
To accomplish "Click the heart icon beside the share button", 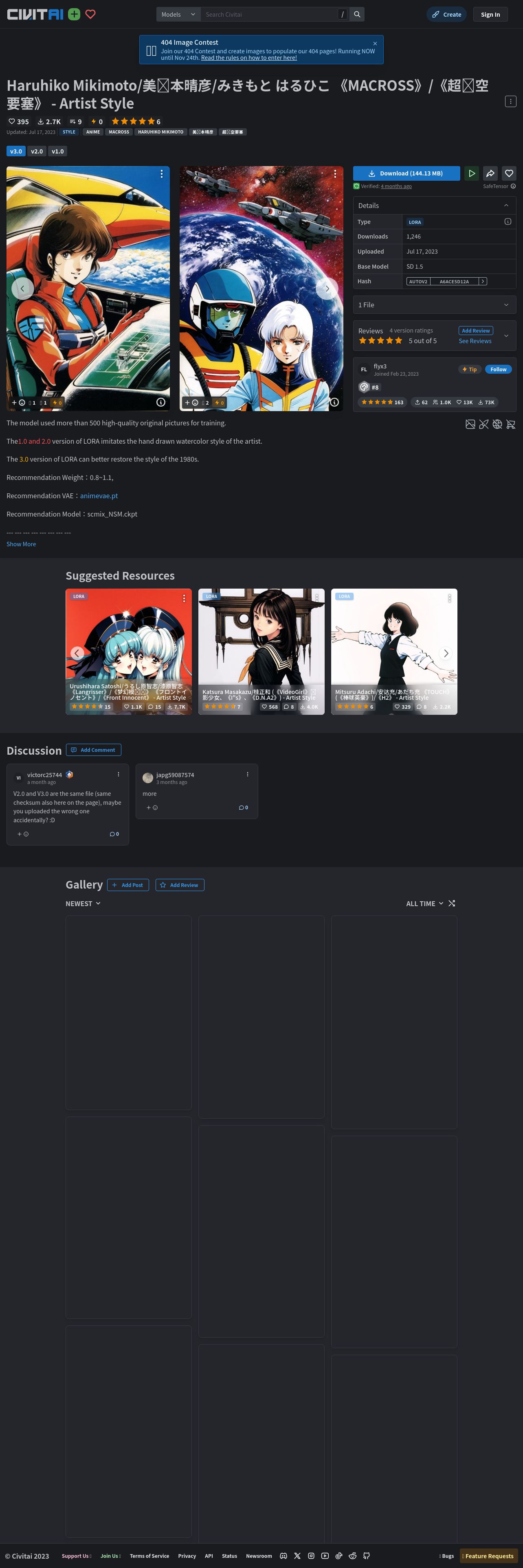I will point(509,173).
